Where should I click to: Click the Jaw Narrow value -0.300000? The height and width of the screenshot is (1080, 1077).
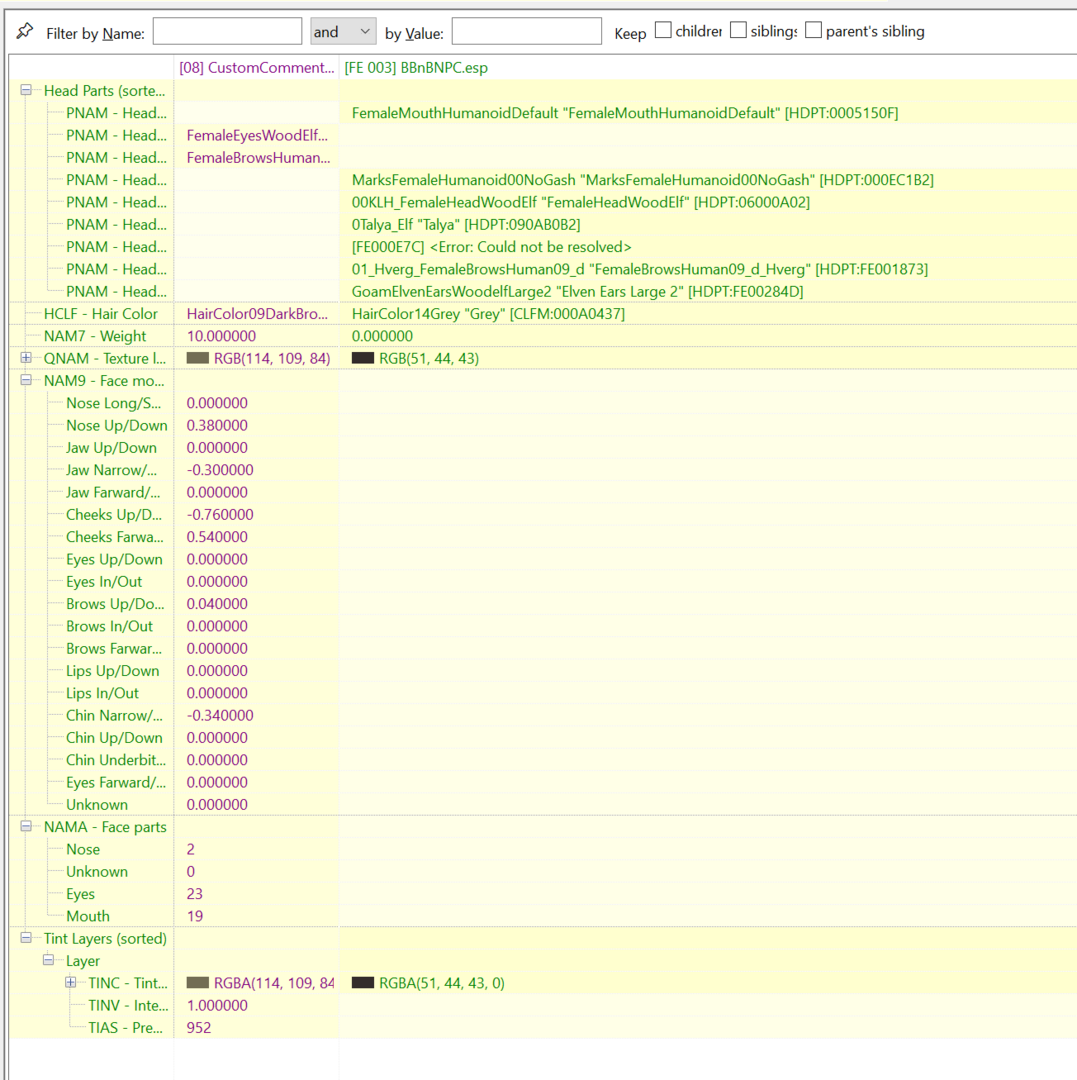(220, 470)
